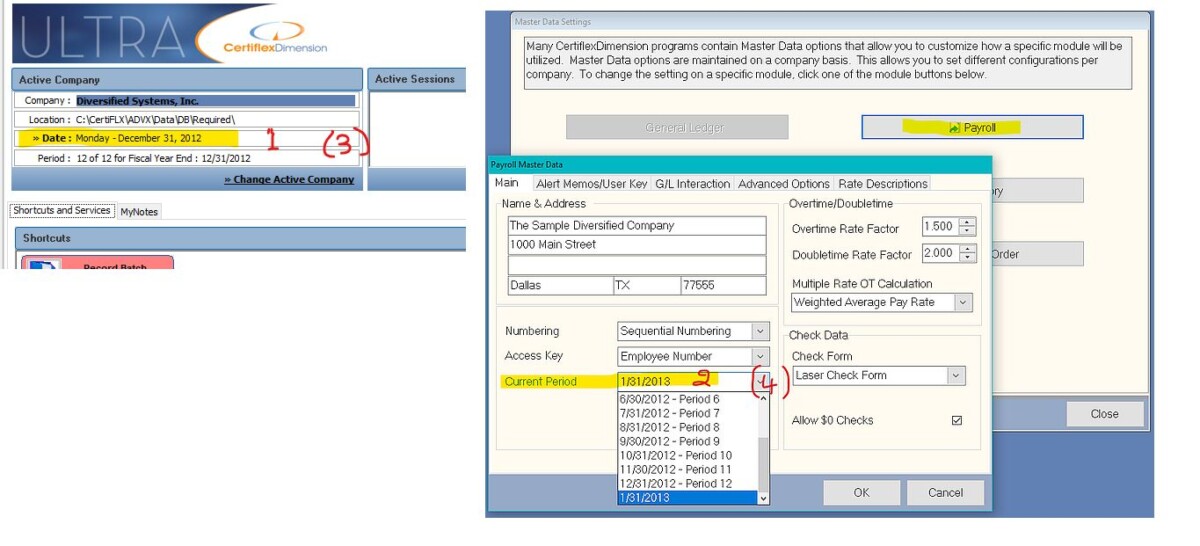This screenshot has height=546, width=1200.
Task: Switch to the MyNotes tab
Action: point(139,212)
